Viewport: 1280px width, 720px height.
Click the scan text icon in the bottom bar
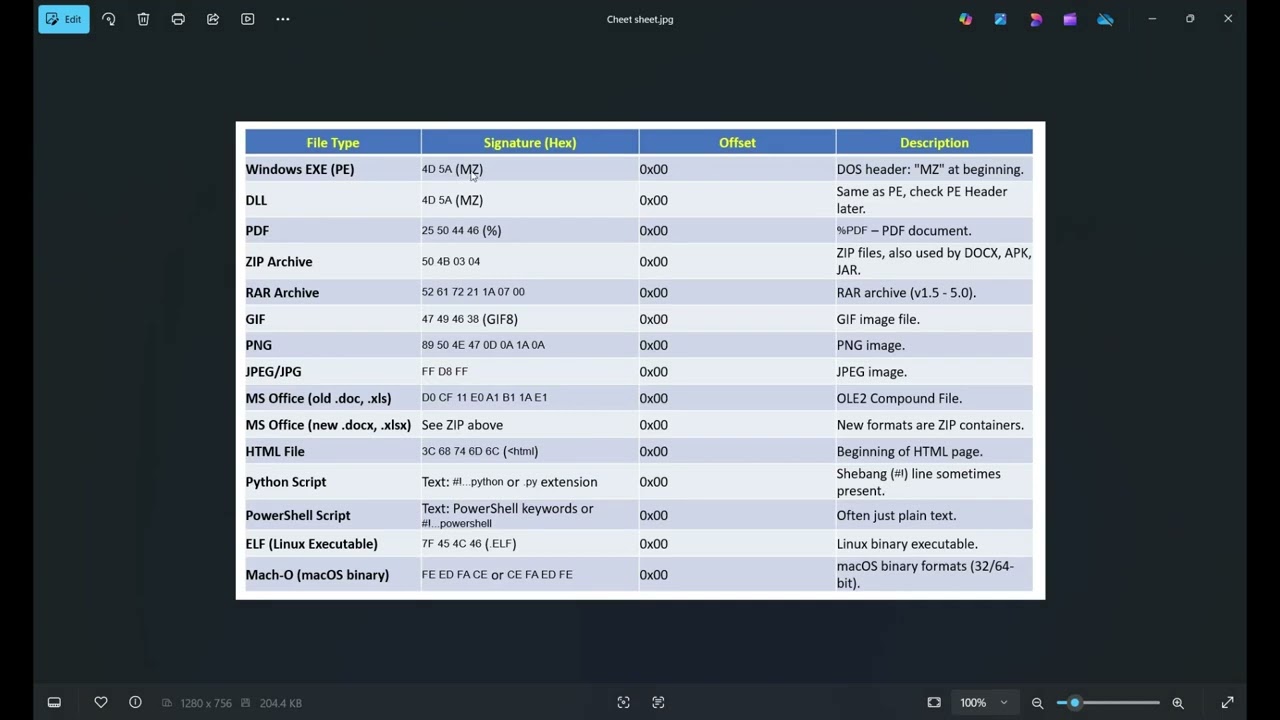(x=658, y=702)
